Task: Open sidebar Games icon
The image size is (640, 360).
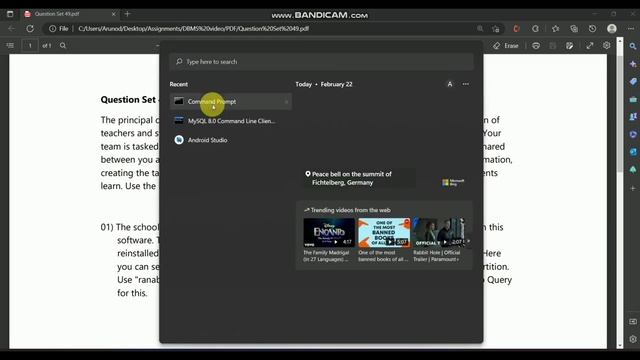Action: click(633, 117)
